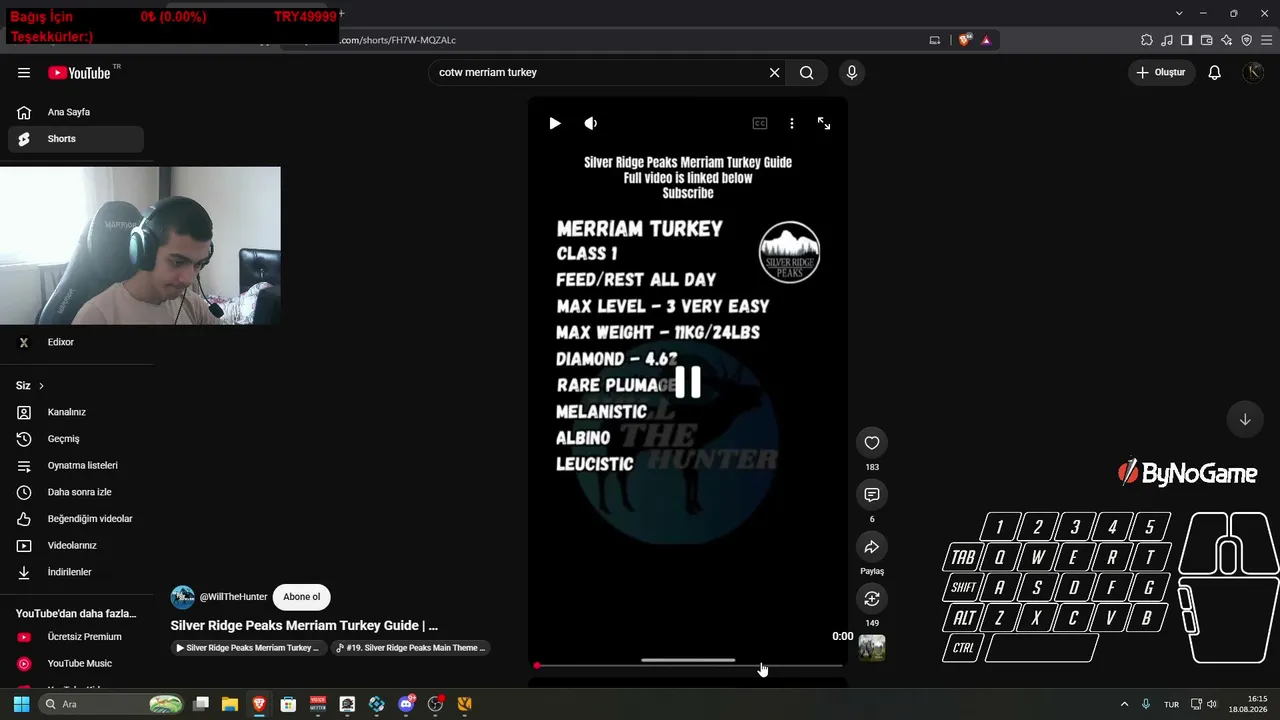1280x720 pixels.
Task: Open Oynatma listeleri playlists
Action: (x=76, y=466)
